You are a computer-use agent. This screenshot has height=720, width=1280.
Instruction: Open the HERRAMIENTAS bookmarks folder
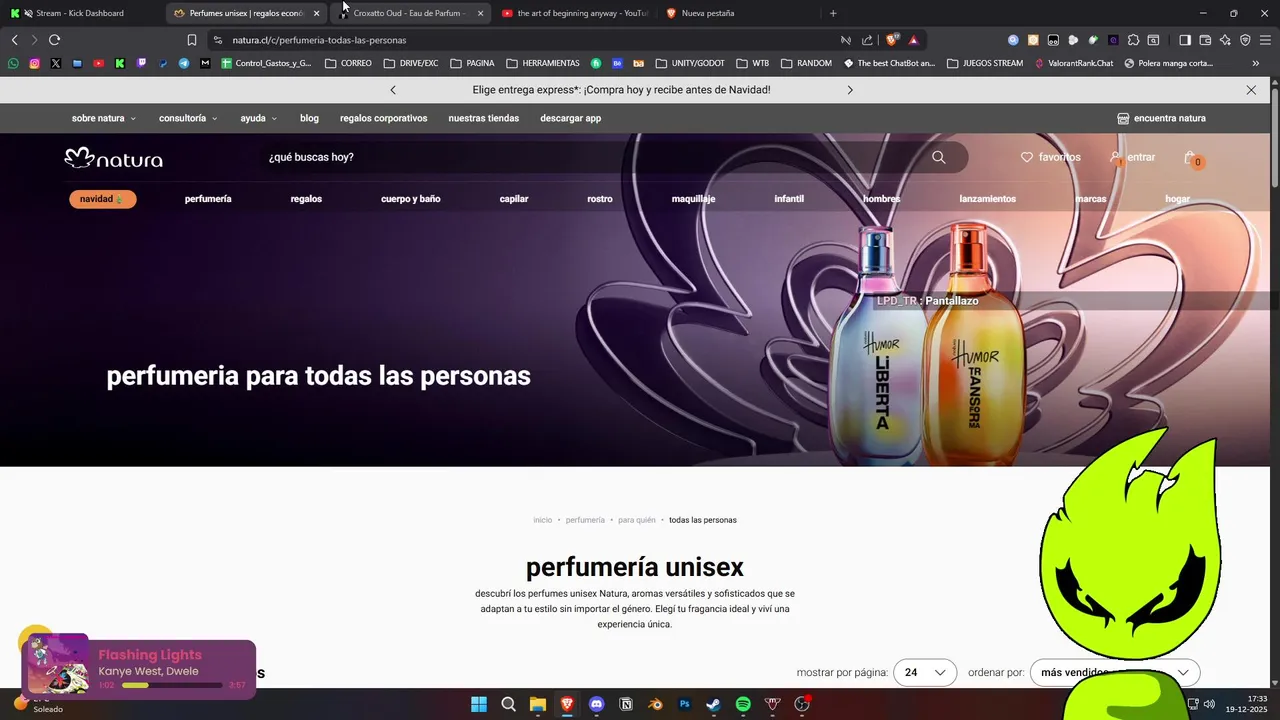pyautogui.click(x=543, y=63)
